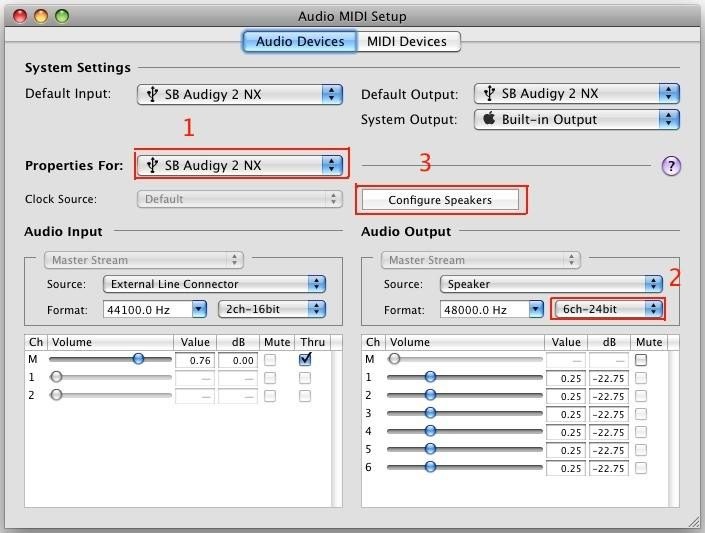This screenshot has width=705, height=533.
Task: Mute output channel 1
Action: (641, 378)
